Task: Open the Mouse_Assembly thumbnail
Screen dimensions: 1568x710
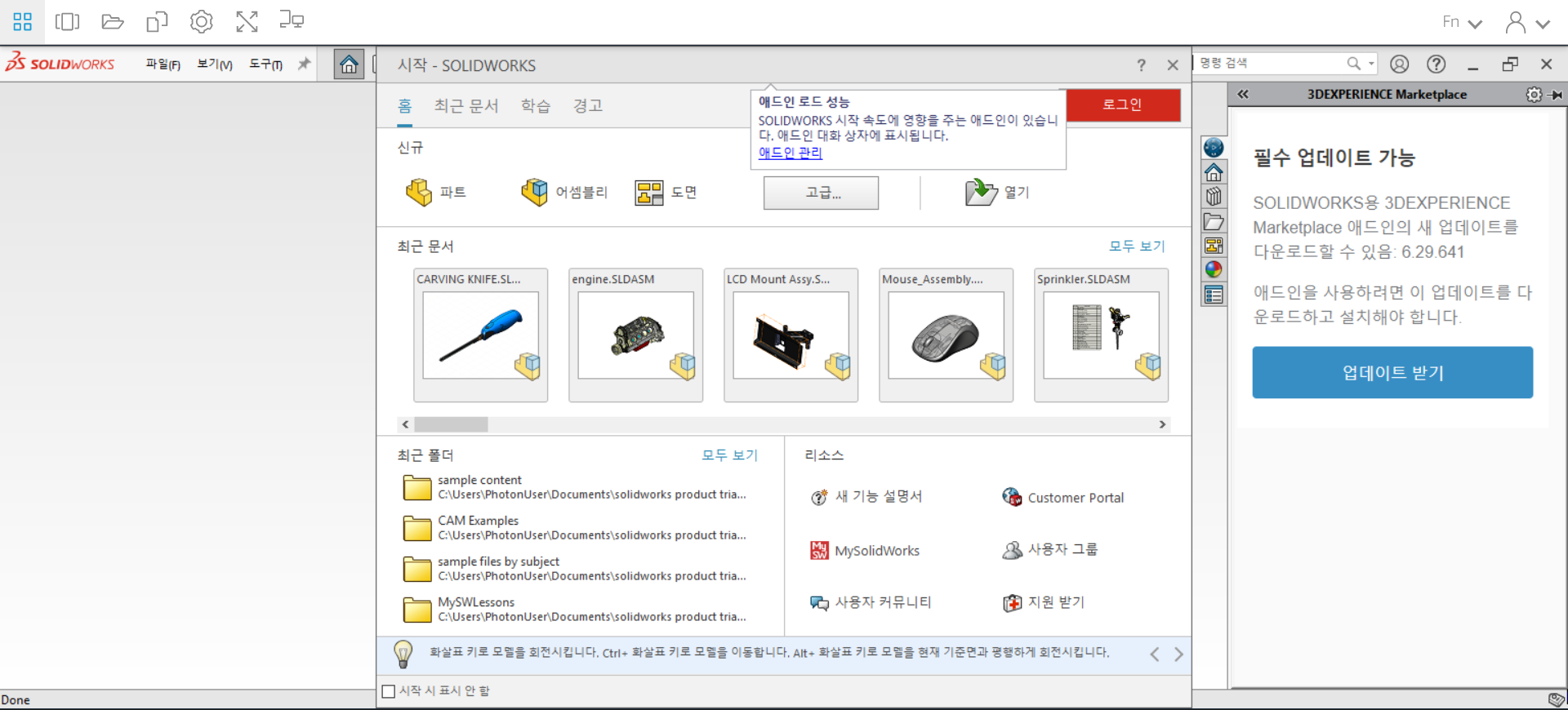Action: point(946,335)
